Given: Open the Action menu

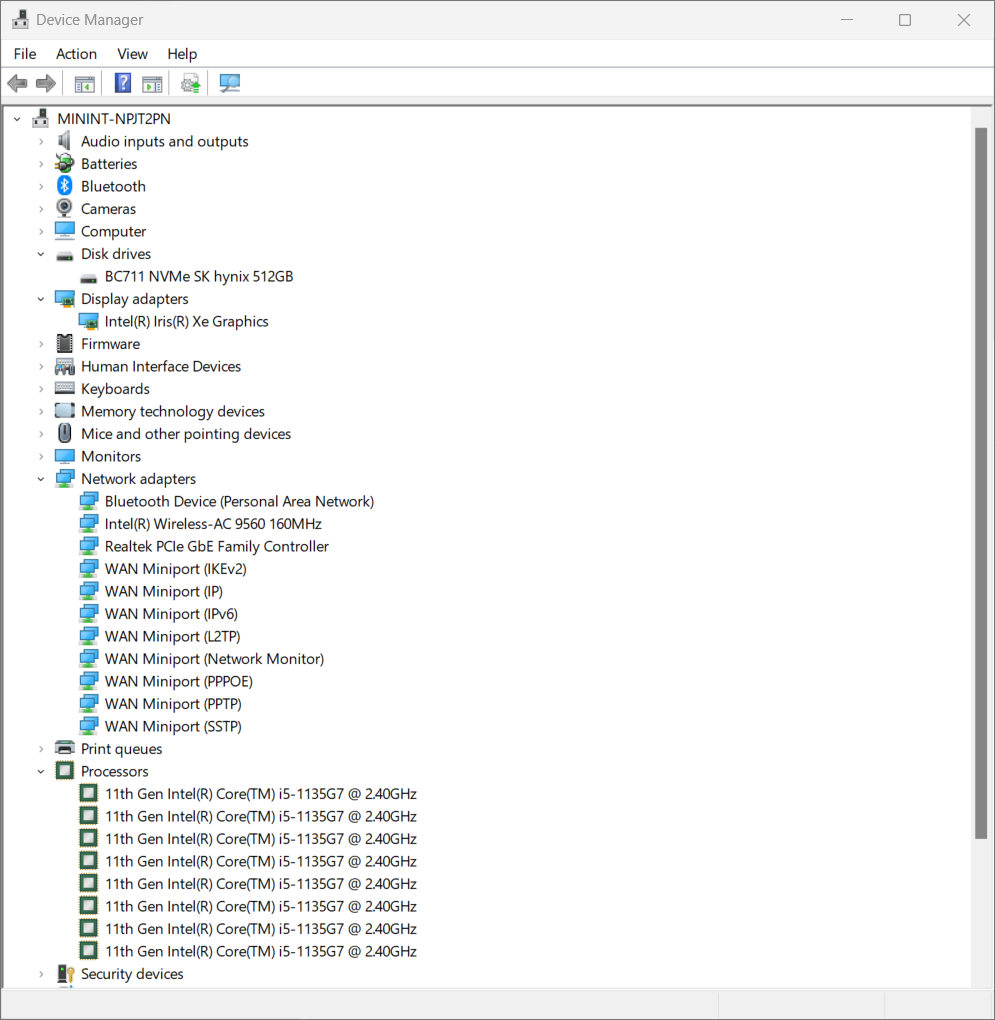Looking at the screenshot, I should pos(76,54).
